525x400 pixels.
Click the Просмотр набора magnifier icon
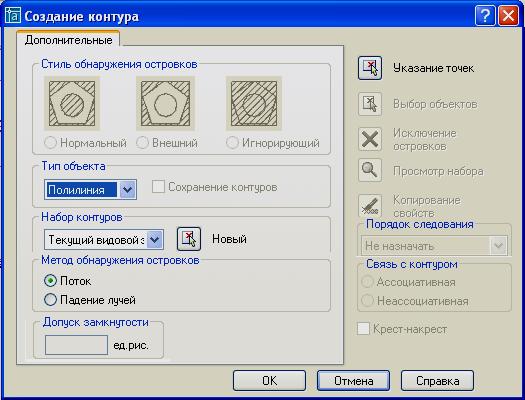point(370,170)
